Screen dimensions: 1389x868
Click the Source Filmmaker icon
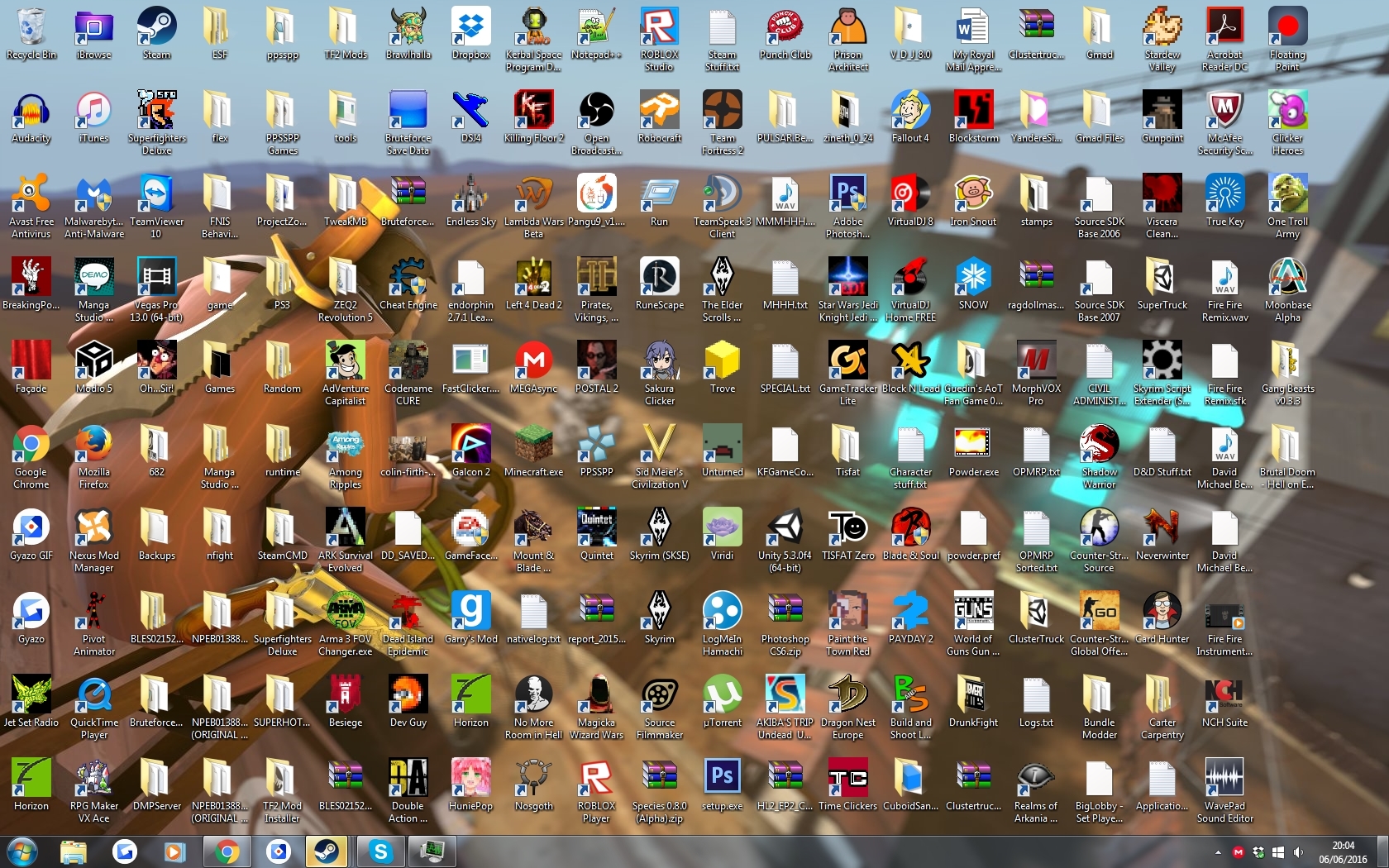pos(660,708)
